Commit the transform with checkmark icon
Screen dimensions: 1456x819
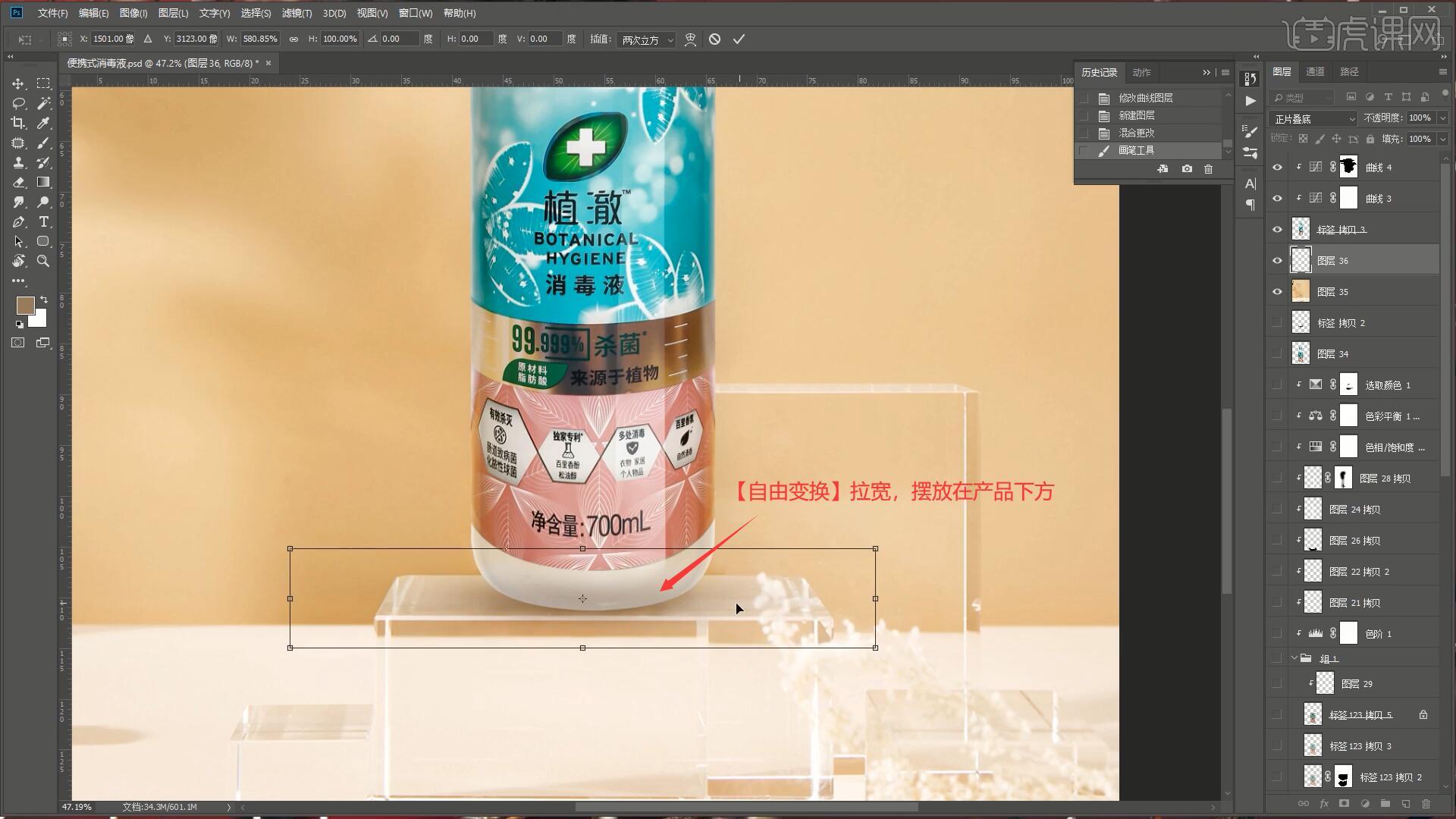point(739,39)
